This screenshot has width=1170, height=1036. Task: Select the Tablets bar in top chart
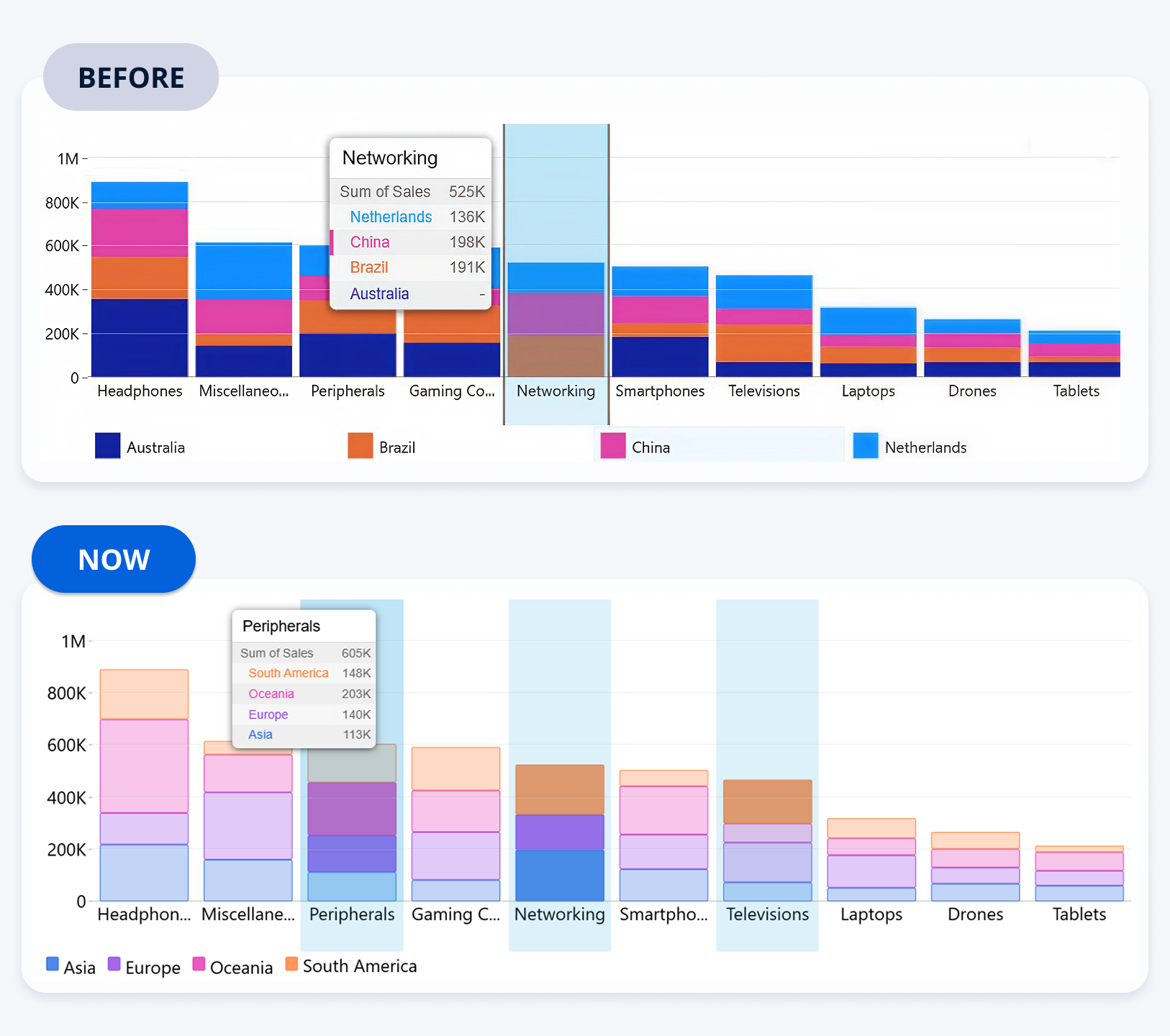[x=1074, y=354]
